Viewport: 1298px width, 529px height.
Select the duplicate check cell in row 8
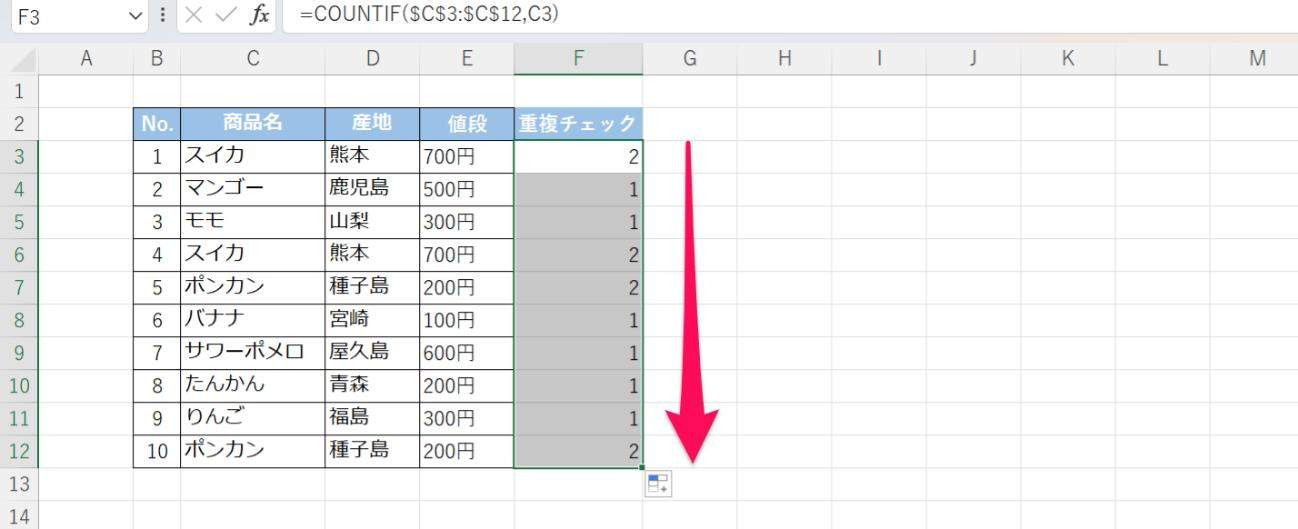tap(578, 320)
